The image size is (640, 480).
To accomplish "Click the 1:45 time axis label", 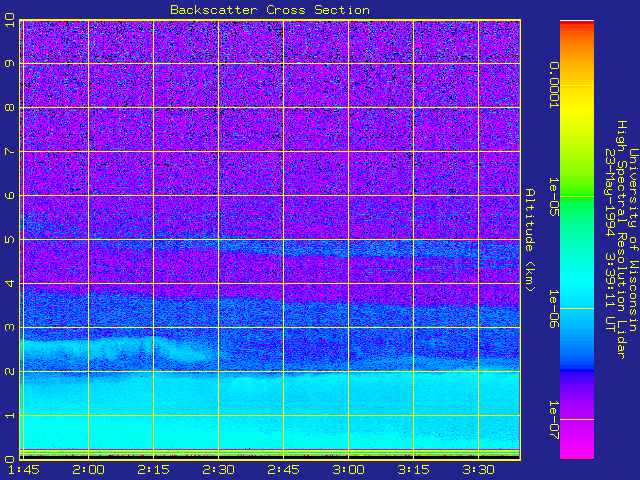I will coord(23,470).
